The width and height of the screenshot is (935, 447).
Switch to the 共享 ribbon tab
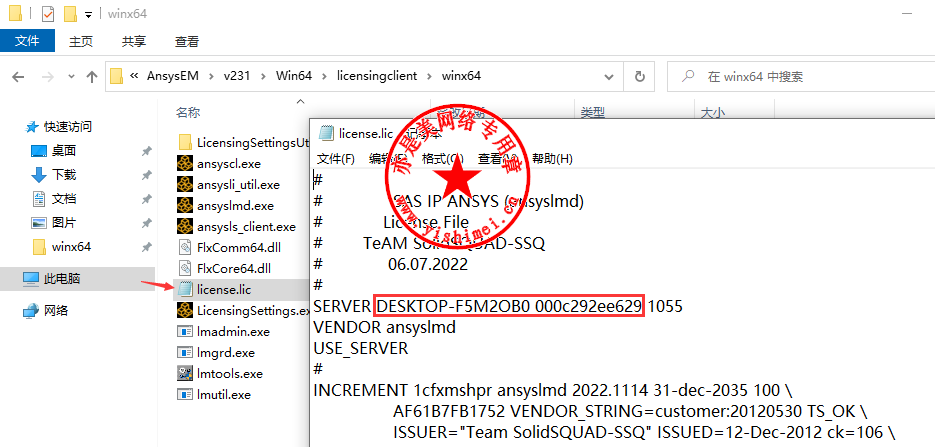coord(134,41)
